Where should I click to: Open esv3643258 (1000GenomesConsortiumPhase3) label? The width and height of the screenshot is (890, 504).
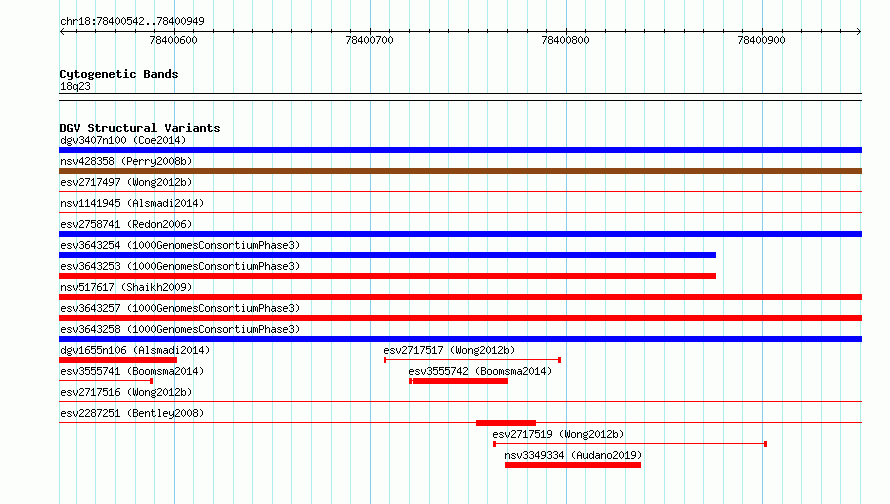point(180,329)
